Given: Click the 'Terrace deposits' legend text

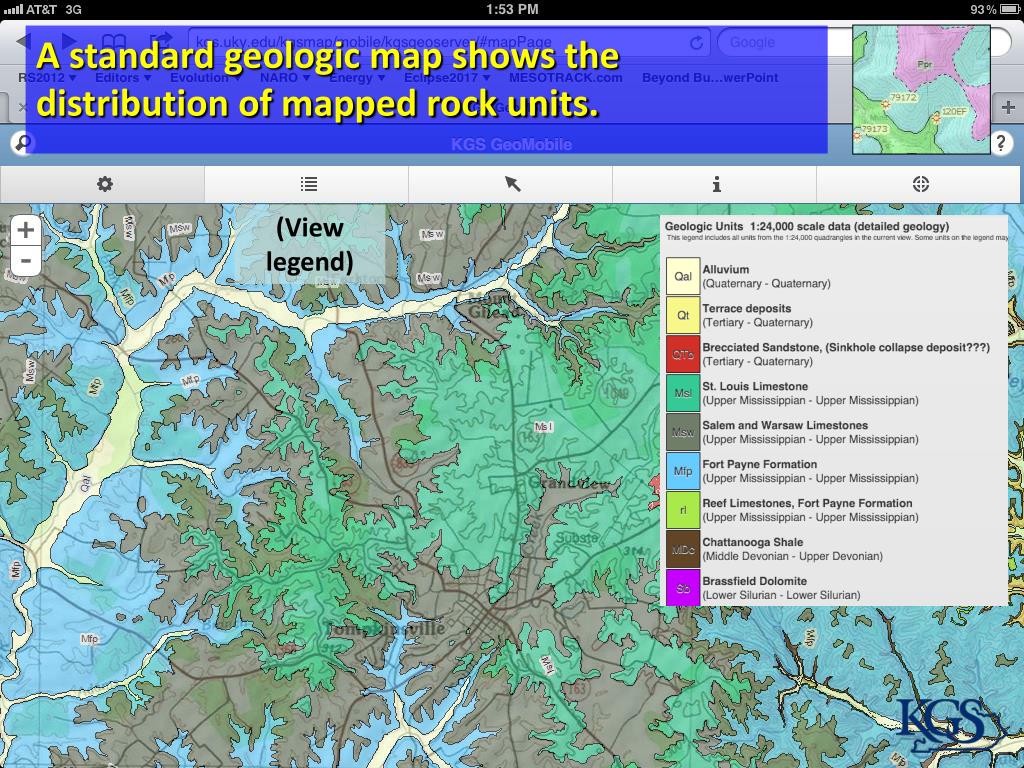Looking at the screenshot, I should pyautogui.click(x=746, y=308).
